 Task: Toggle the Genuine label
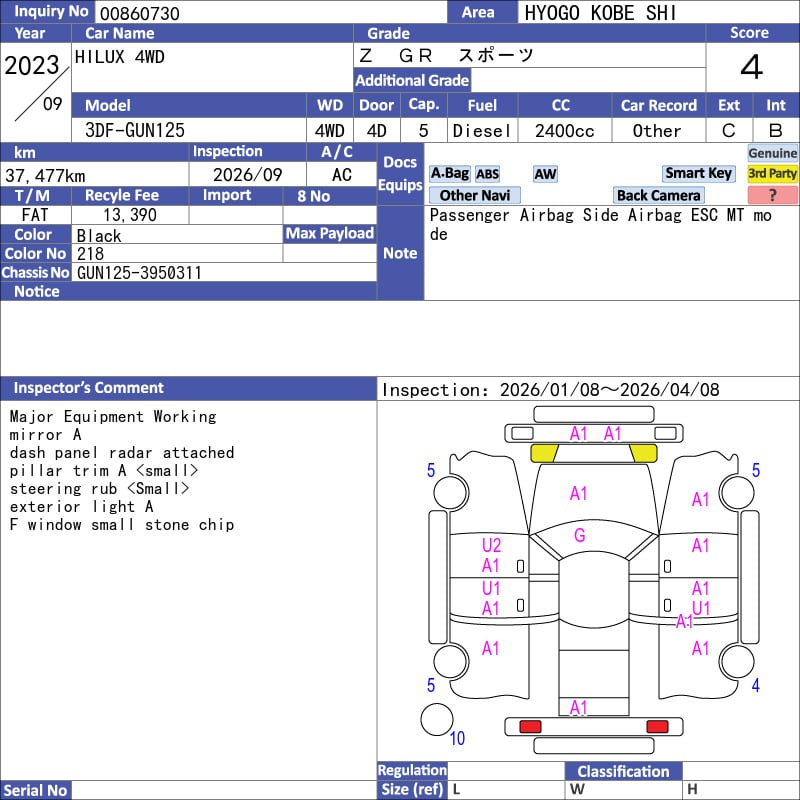tap(773, 153)
